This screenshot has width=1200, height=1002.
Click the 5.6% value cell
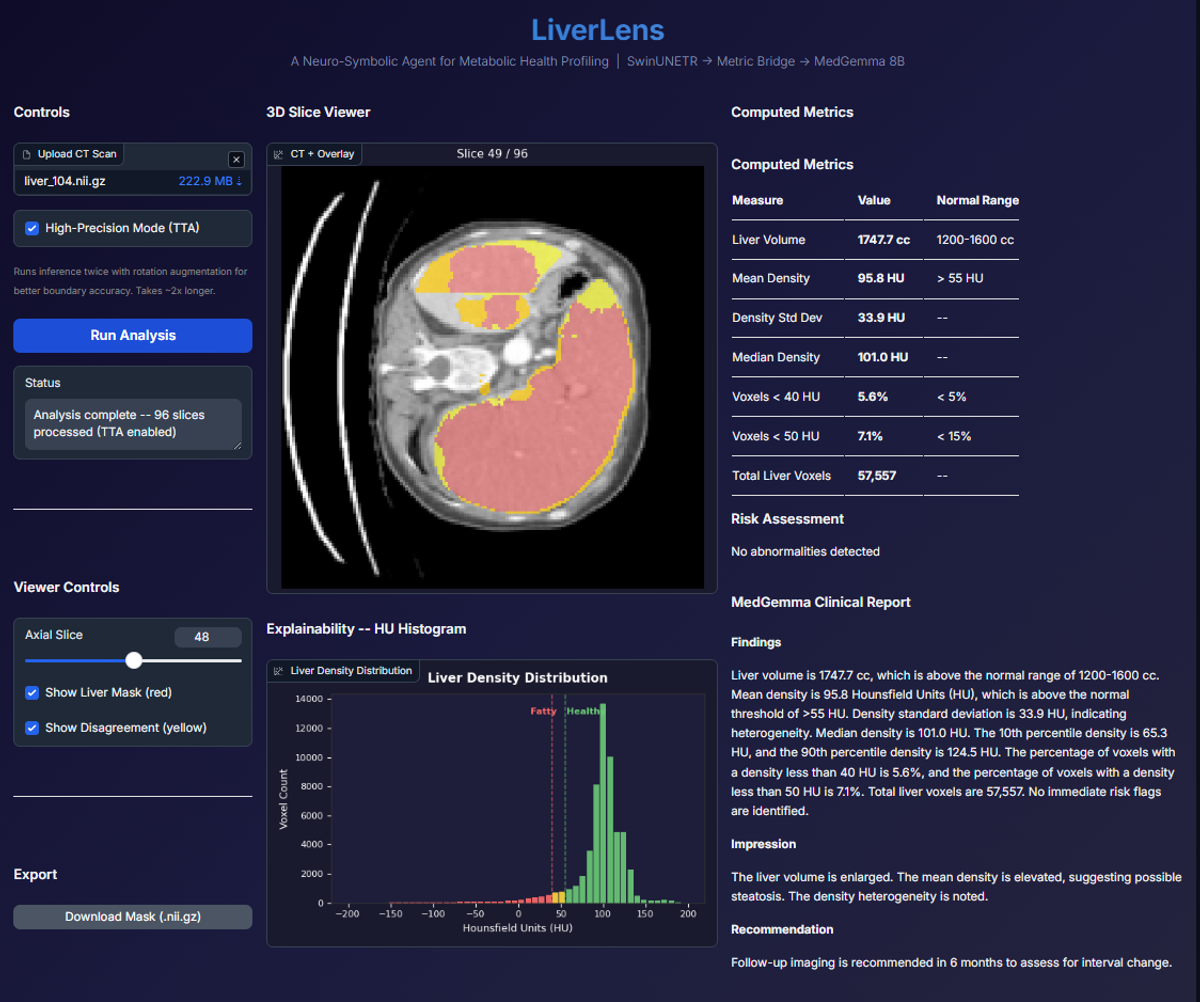pos(873,397)
